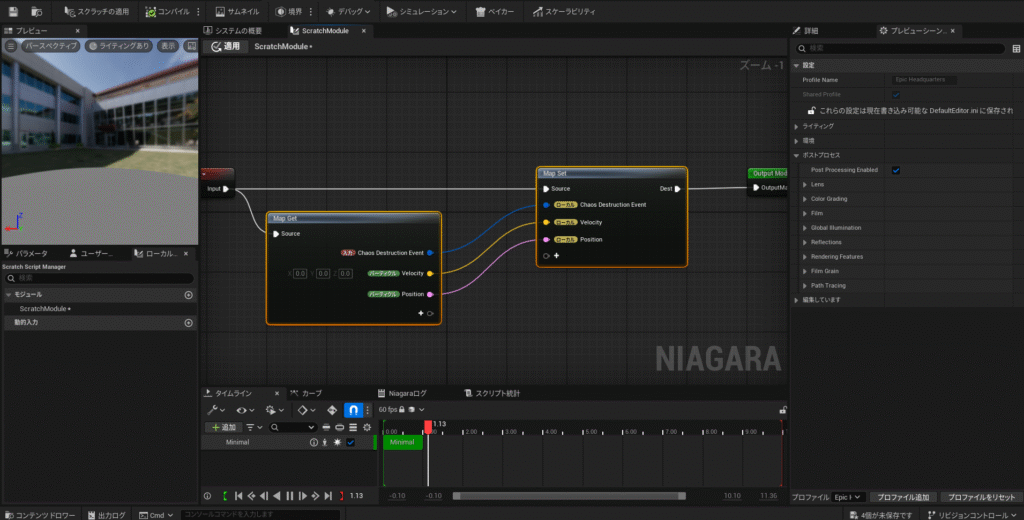Toggle auto-key diamond icon
The width and height of the screenshot is (1024, 520).
click(332, 410)
